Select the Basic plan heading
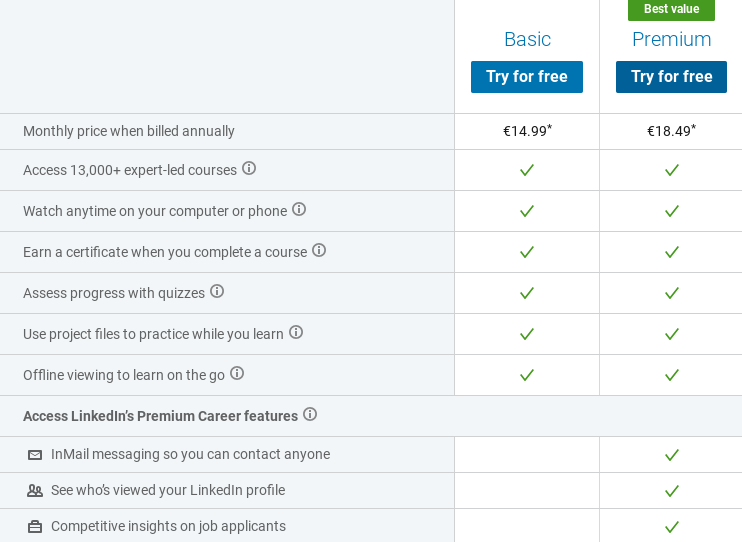742x542 pixels. point(527,39)
